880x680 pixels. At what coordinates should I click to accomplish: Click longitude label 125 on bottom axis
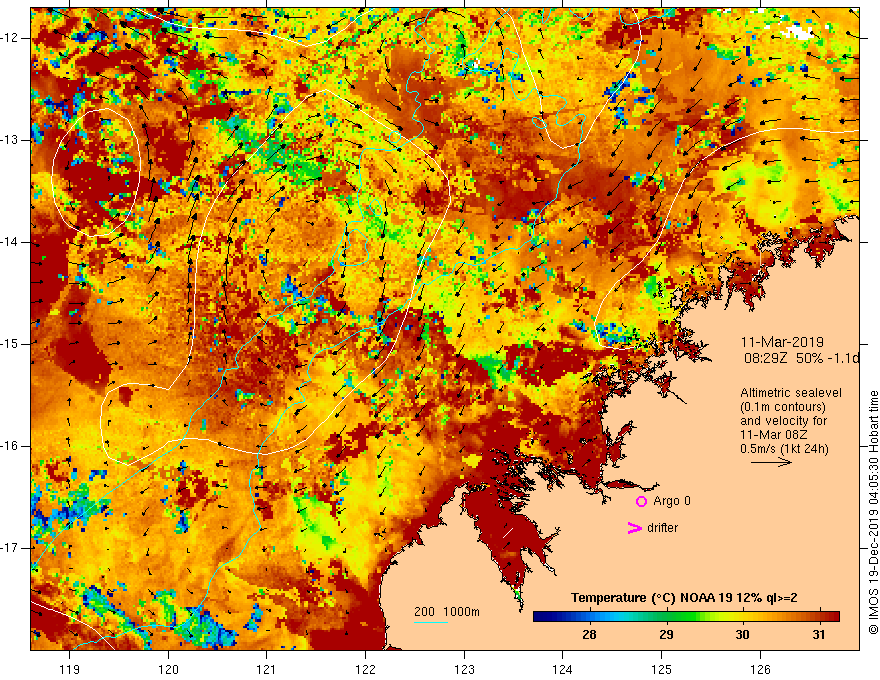tap(661, 669)
